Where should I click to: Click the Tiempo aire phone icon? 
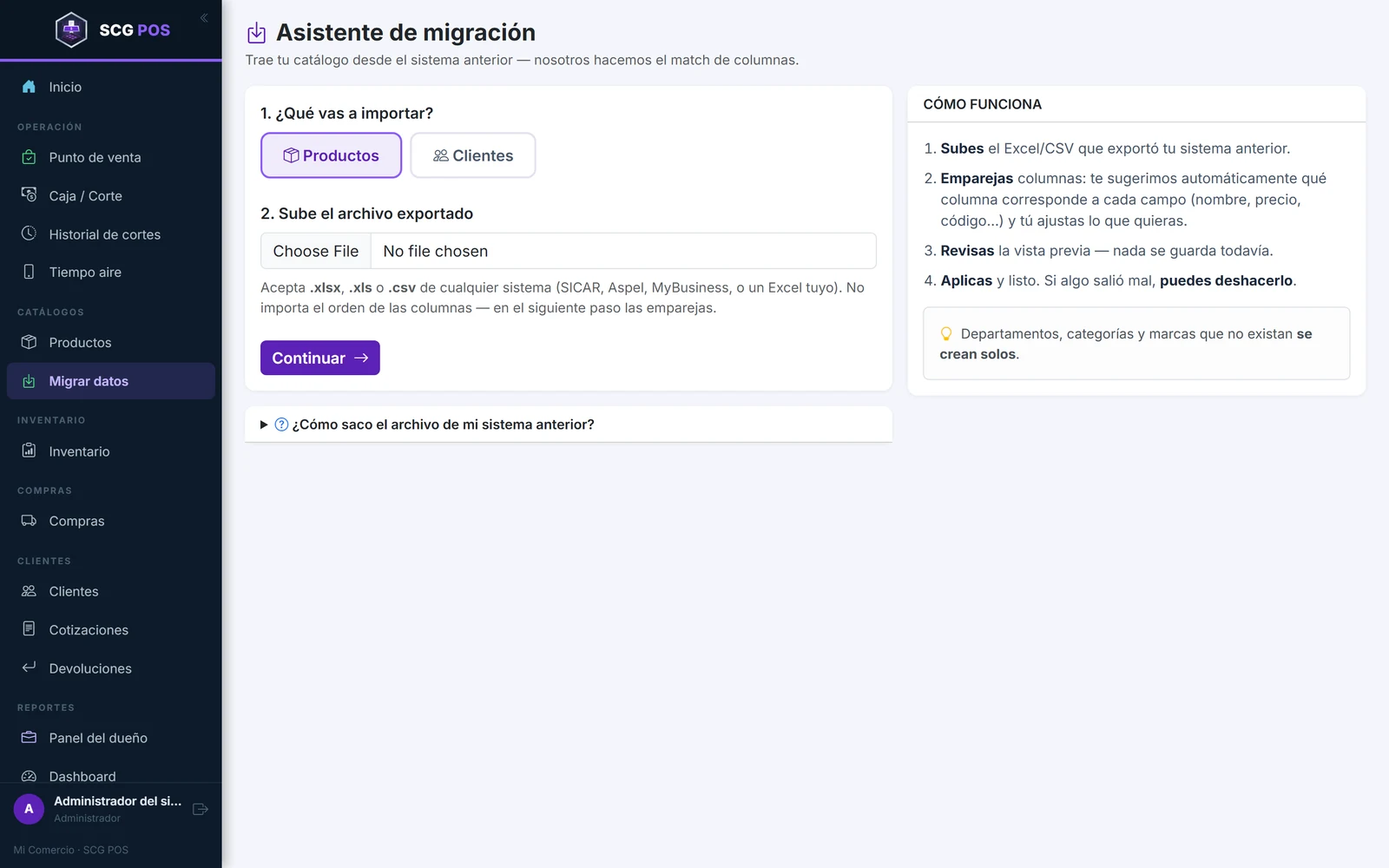(x=29, y=272)
